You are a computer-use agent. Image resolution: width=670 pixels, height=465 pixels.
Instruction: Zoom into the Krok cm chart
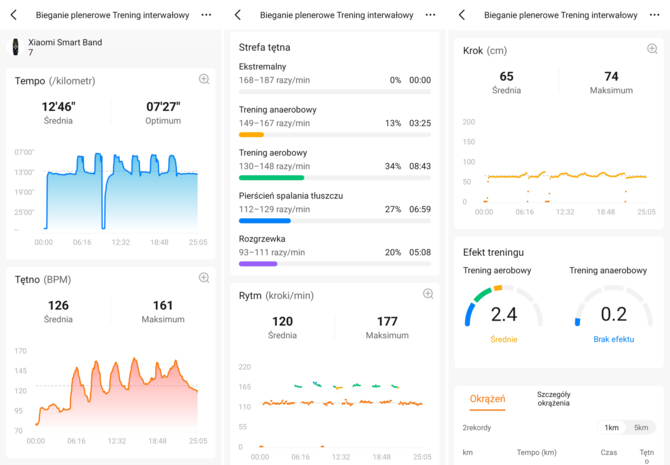click(x=652, y=49)
